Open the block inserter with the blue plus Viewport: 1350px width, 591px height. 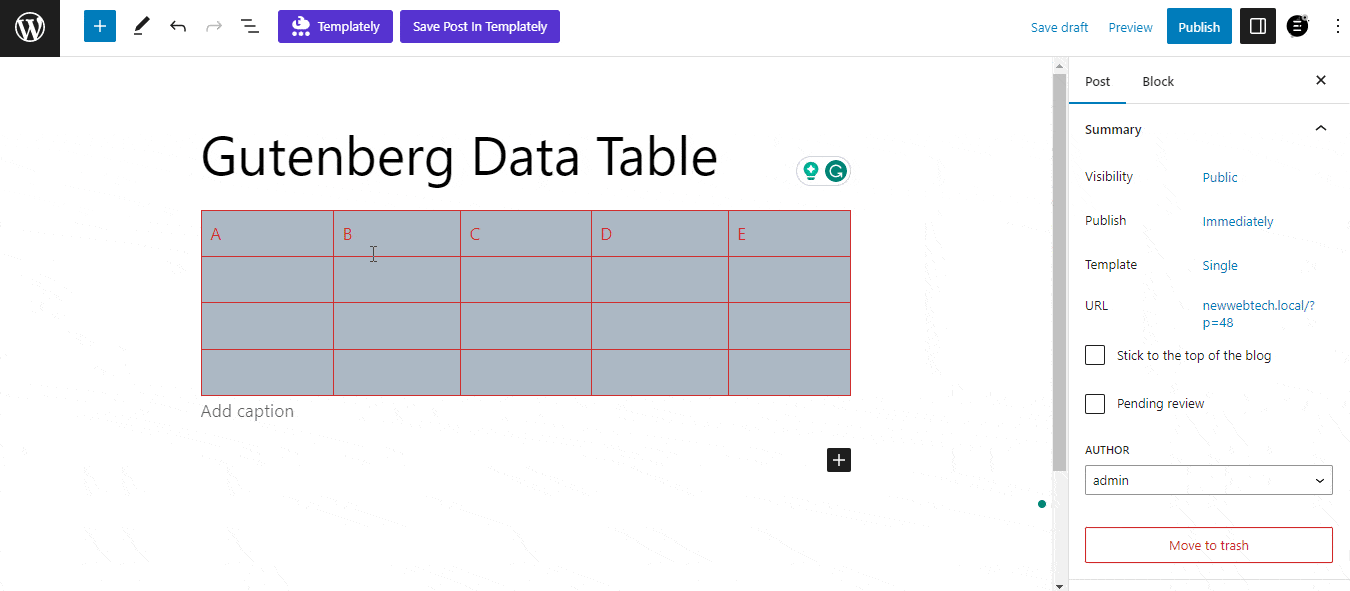coord(99,26)
